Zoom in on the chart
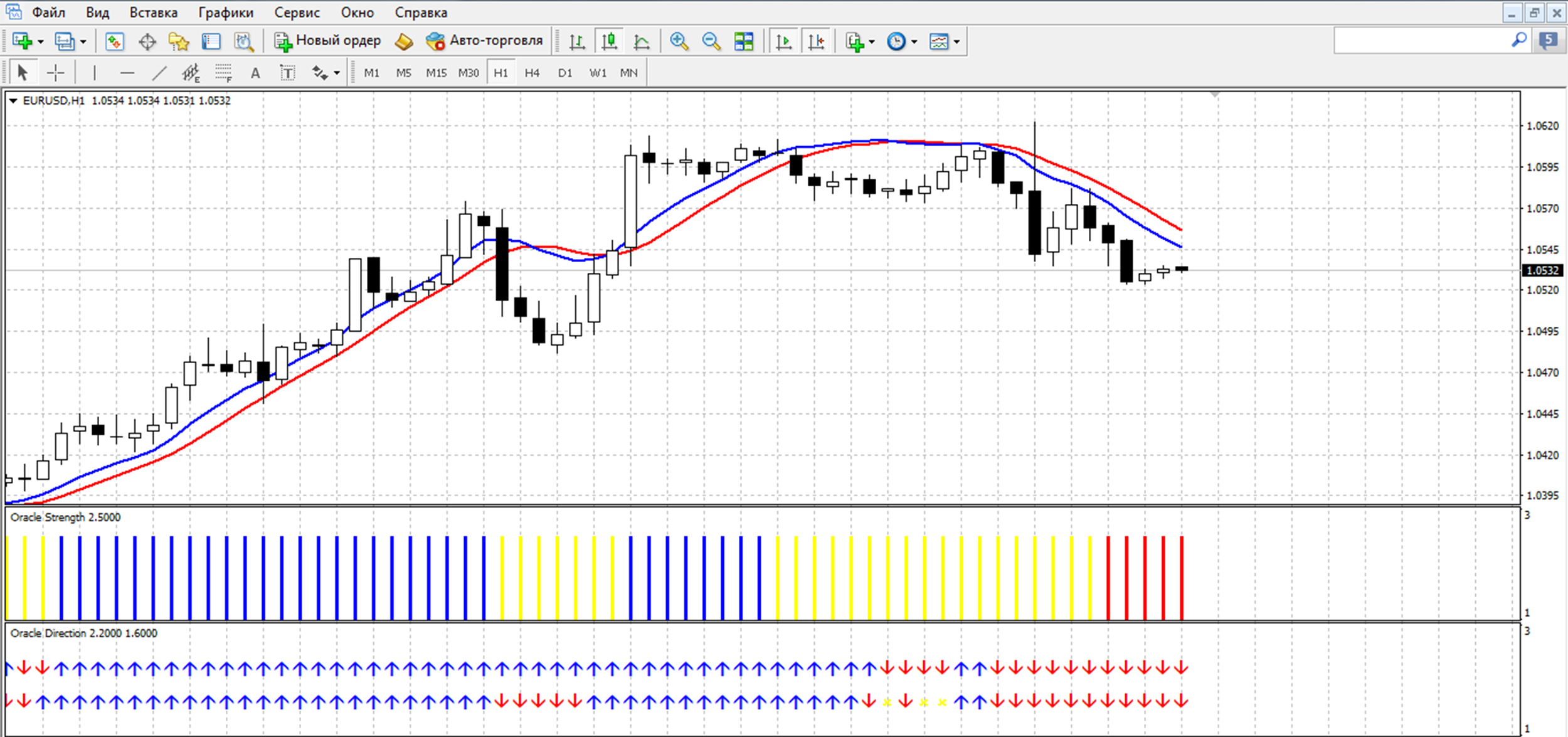The height and width of the screenshot is (737, 1568). 679,41
